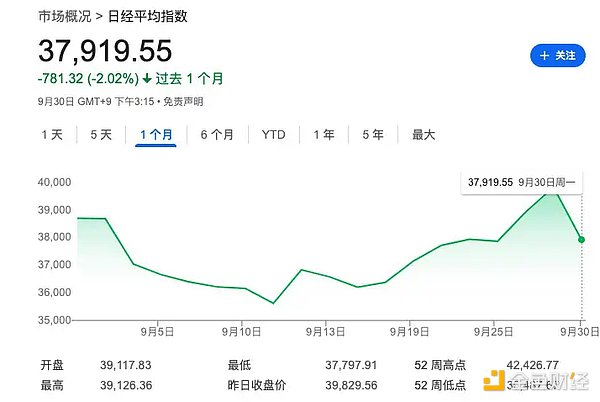Click the gold watermark logo at bottom right
Image resolution: width=600 pixels, height=402 pixels.
pos(491,381)
